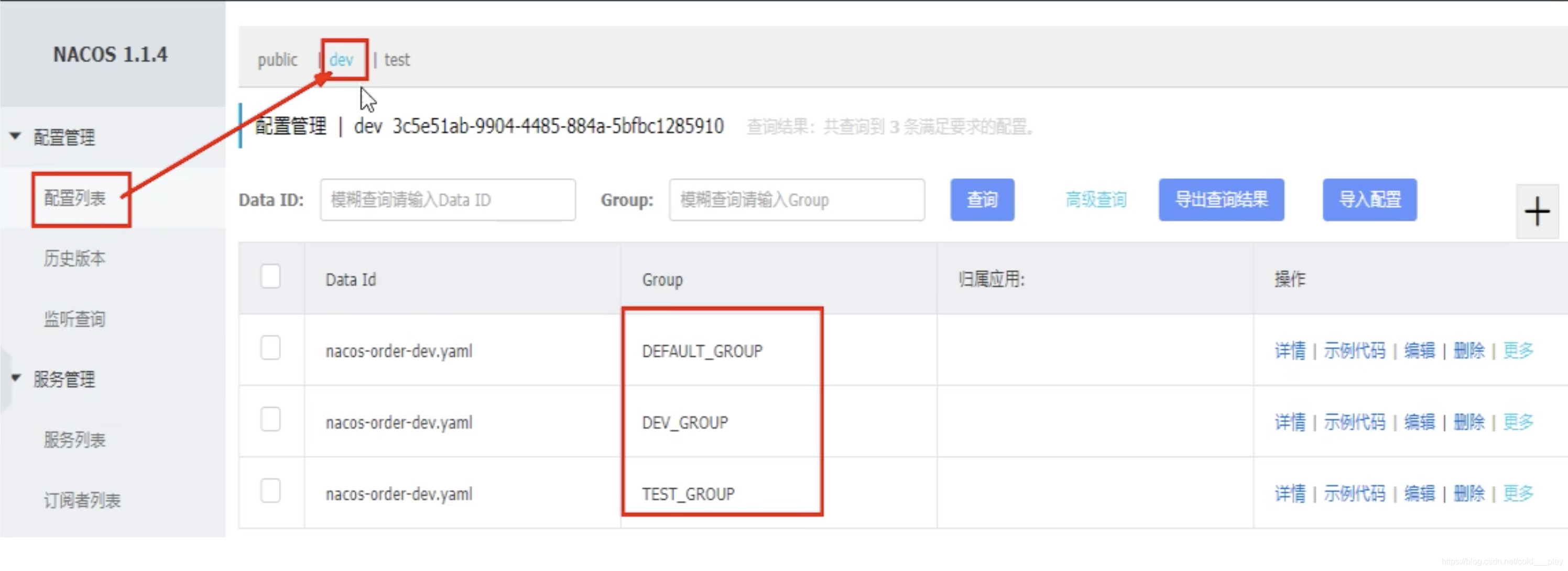Click nacos-order-dev.yaml in the DEFAULT_GROUP row
This screenshot has width=1568, height=571.
[399, 352]
